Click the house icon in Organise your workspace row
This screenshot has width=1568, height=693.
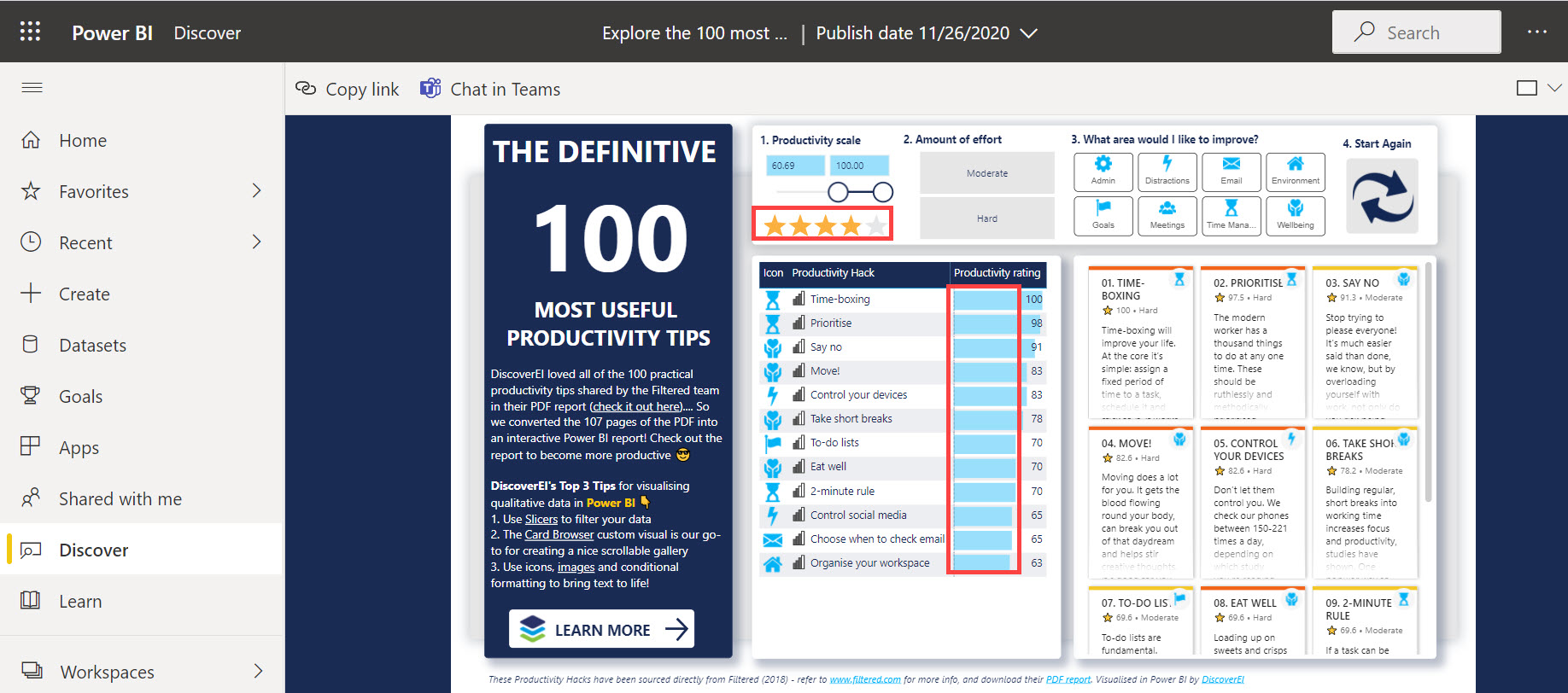point(773,563)
